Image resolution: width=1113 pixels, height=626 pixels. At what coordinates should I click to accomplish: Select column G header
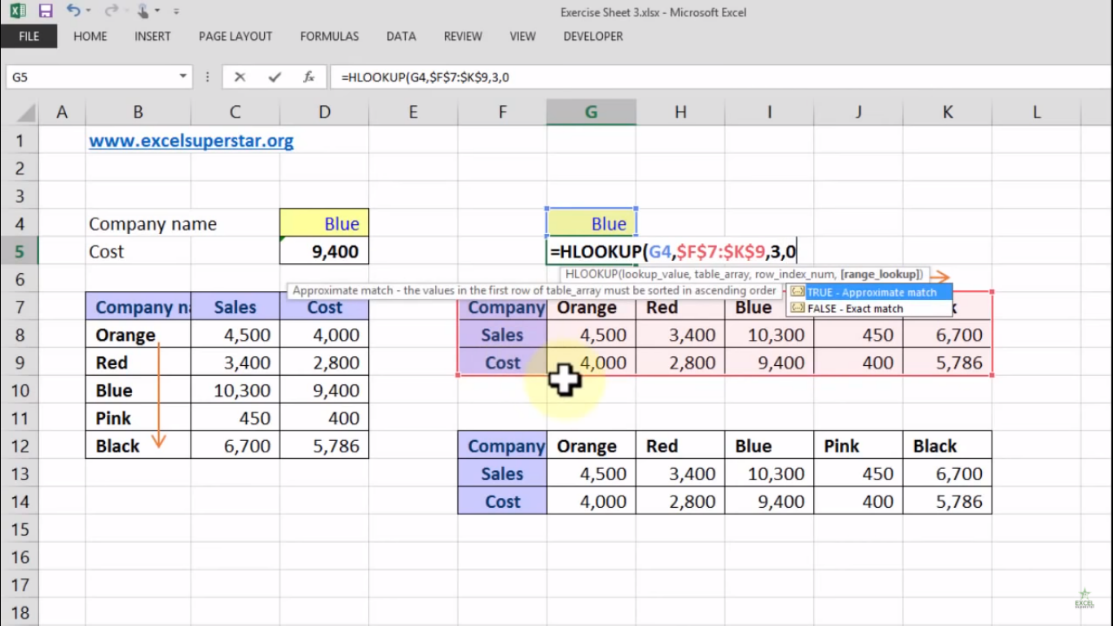pos(591,112)
